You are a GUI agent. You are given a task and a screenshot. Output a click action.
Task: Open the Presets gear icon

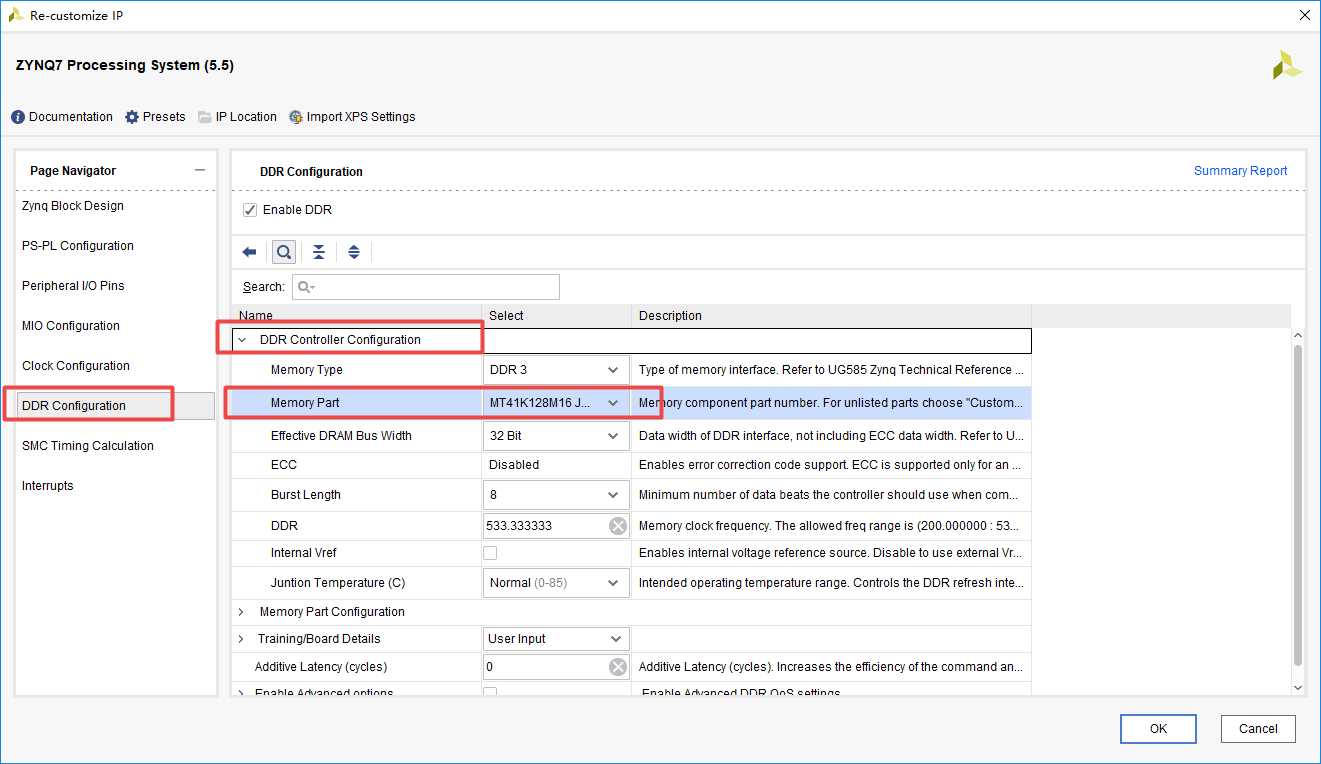[132, 117]
